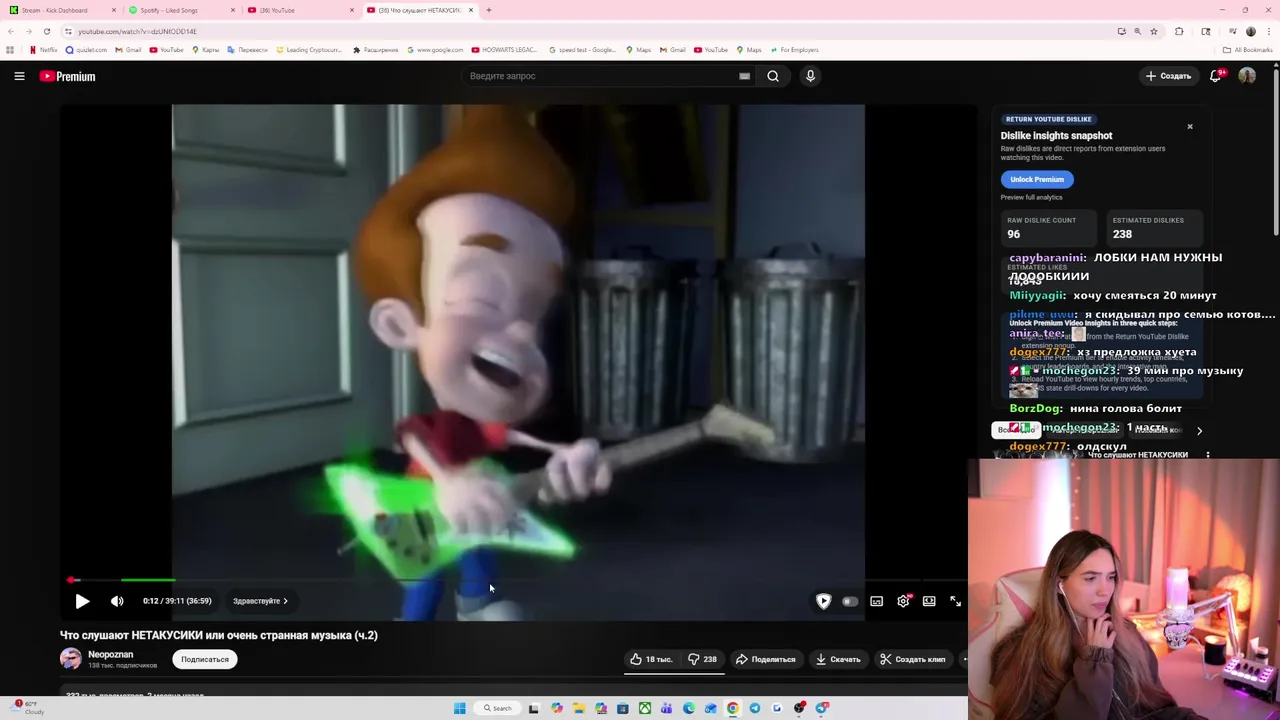Viewport: 1280px width, 720px height.
Task: Toggle subtitles in the player
Action: point(877,601)
